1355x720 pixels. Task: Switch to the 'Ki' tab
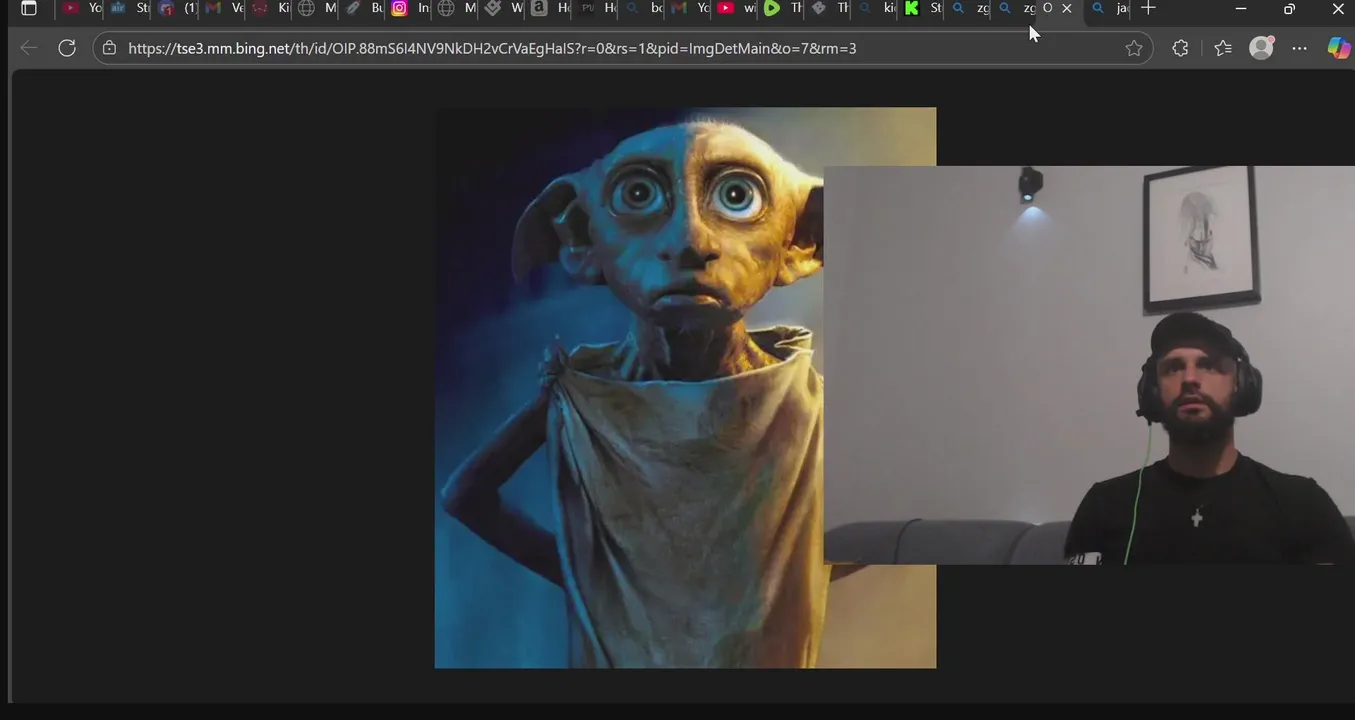tap(271, 8)
